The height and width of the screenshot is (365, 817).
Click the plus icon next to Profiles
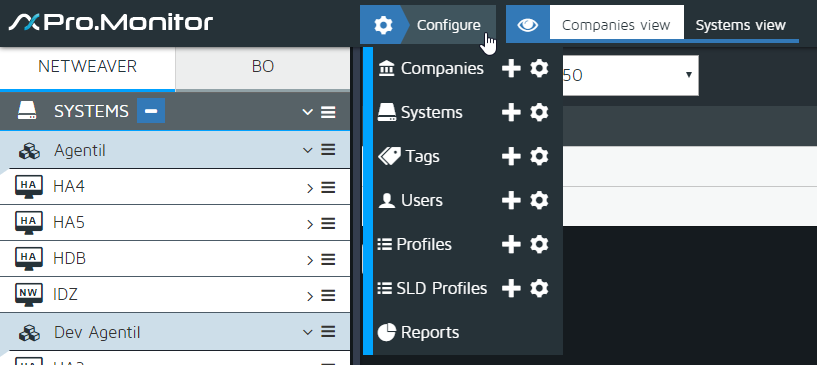tap(511, 244)
